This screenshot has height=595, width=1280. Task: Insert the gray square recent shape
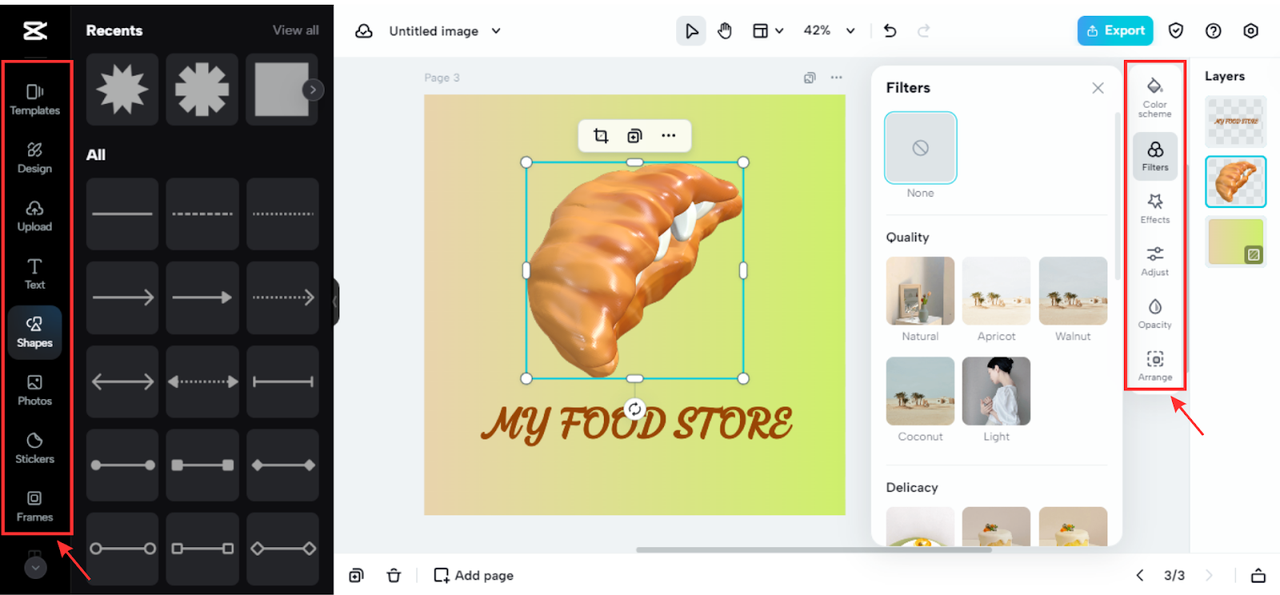click(282, 90)
